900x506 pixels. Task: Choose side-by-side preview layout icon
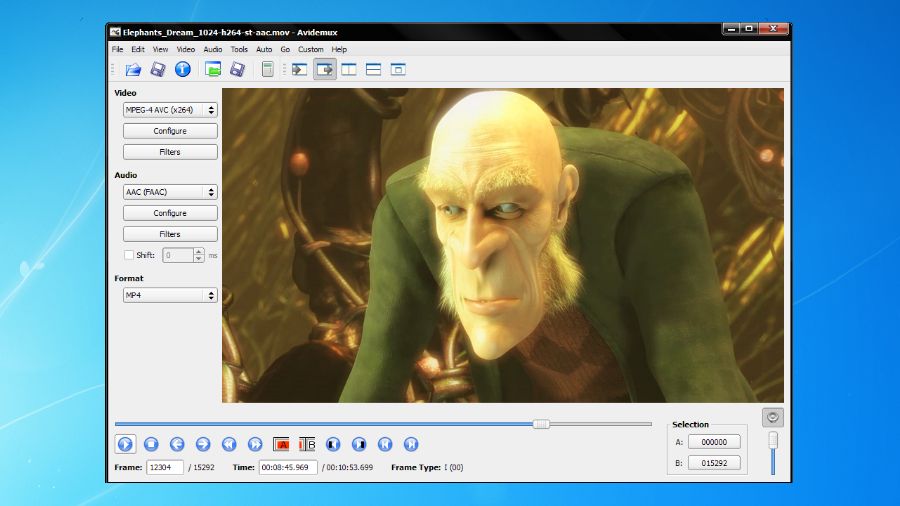[x=349, y=70]
